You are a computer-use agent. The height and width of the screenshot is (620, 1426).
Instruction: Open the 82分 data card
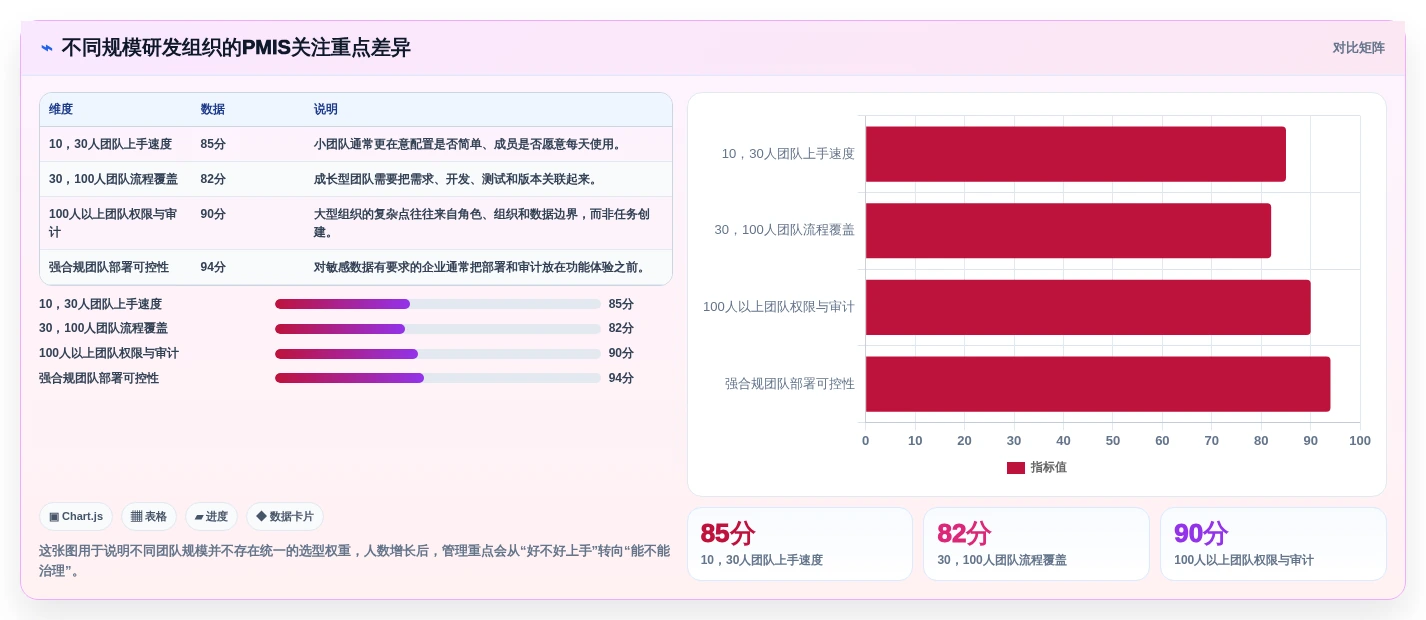(x=1036, y=544)
